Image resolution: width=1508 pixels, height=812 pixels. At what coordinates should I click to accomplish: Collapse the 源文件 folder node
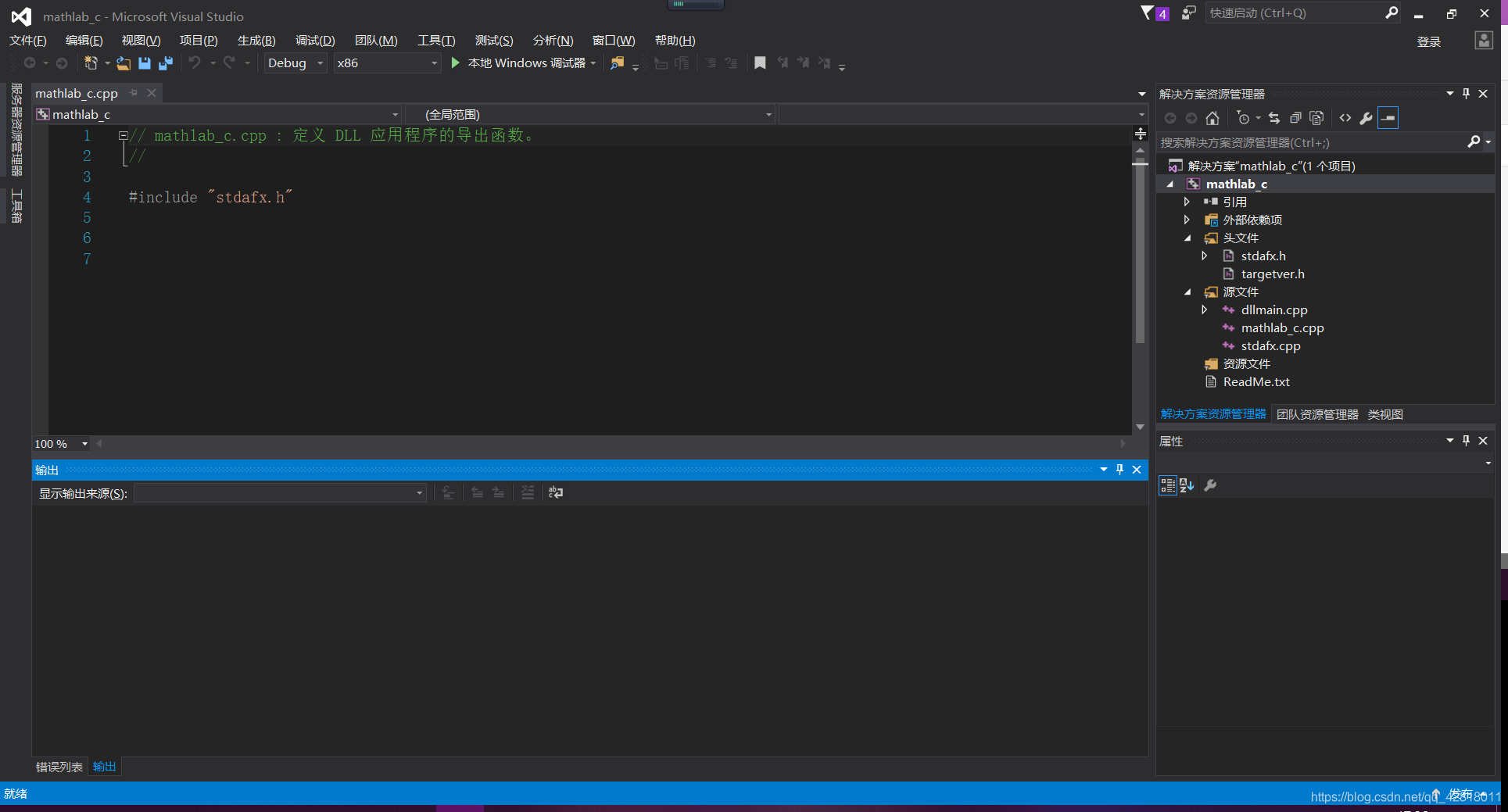pos(1187,292)
